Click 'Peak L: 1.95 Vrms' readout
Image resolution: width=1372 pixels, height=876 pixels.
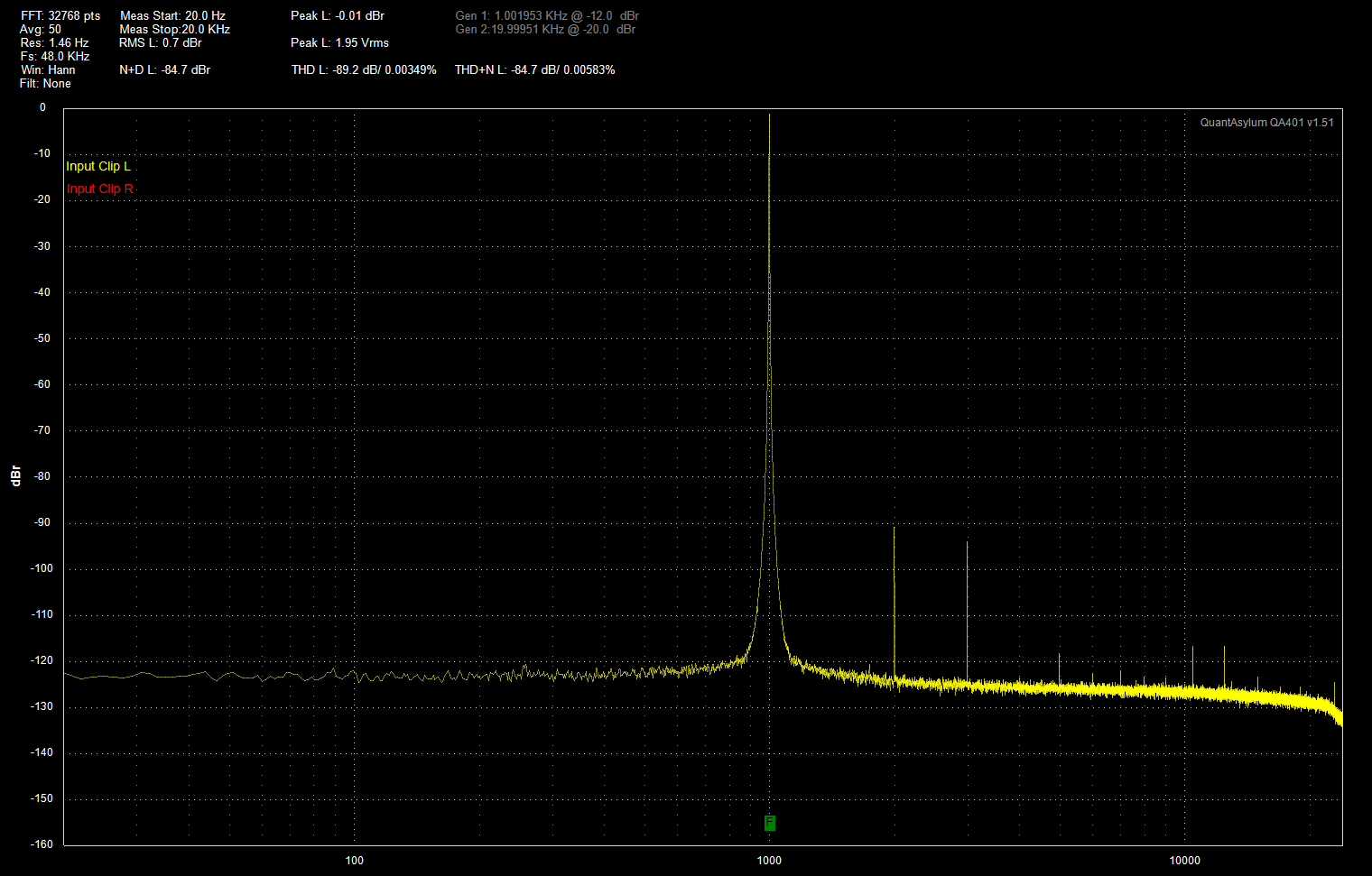click(x=339, y=43)
